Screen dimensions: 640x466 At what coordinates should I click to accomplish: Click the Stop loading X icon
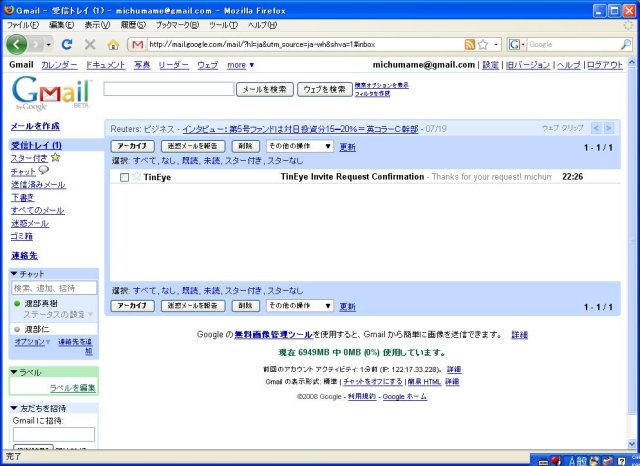coord(90,44)
